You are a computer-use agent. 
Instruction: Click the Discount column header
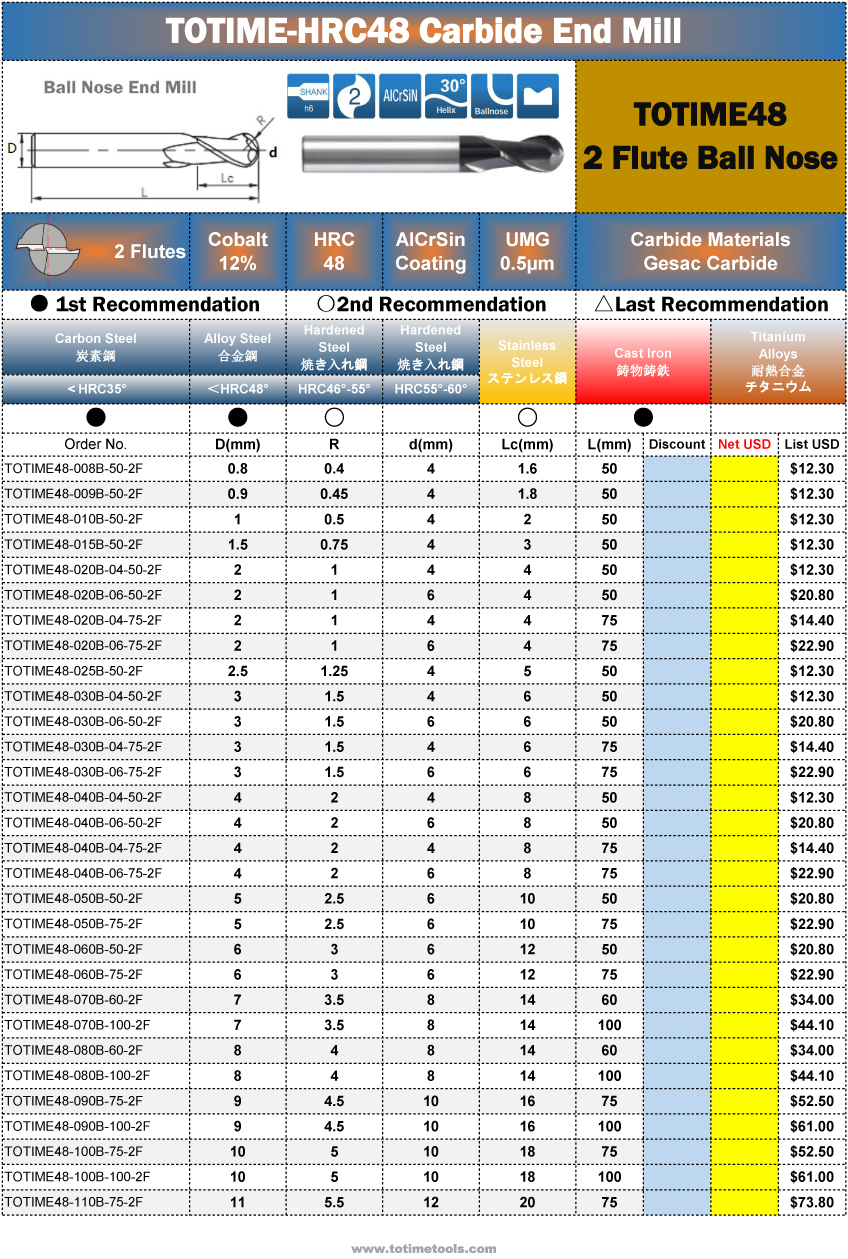point(677,444)
